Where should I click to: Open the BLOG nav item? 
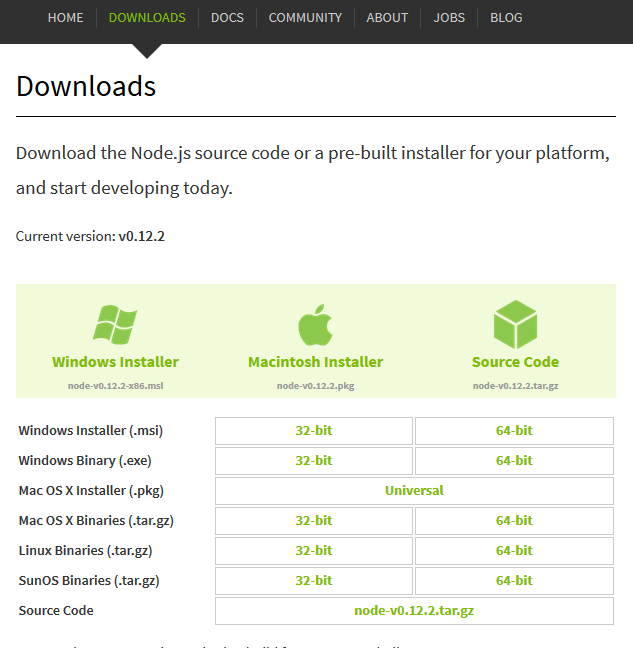point(506,18)
